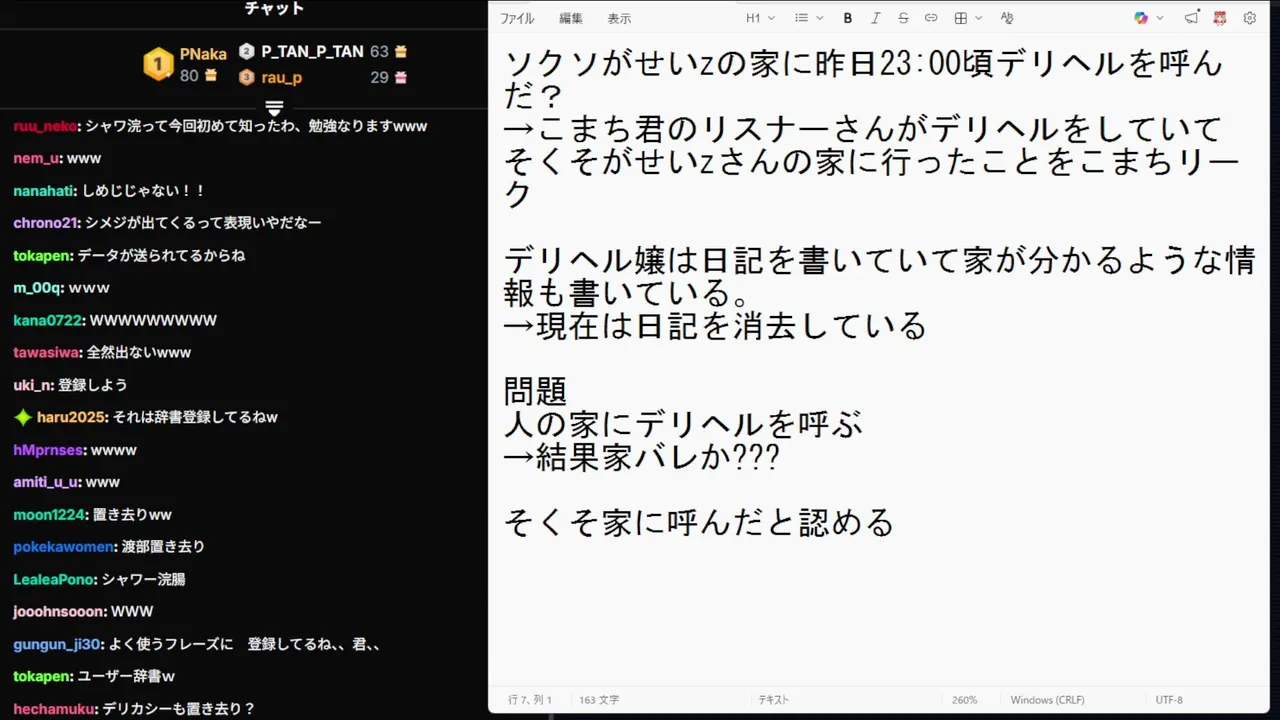Screen dimensions: 1280x720
Task: Click the gift icon beside 63
Action: tap(401, 51)
